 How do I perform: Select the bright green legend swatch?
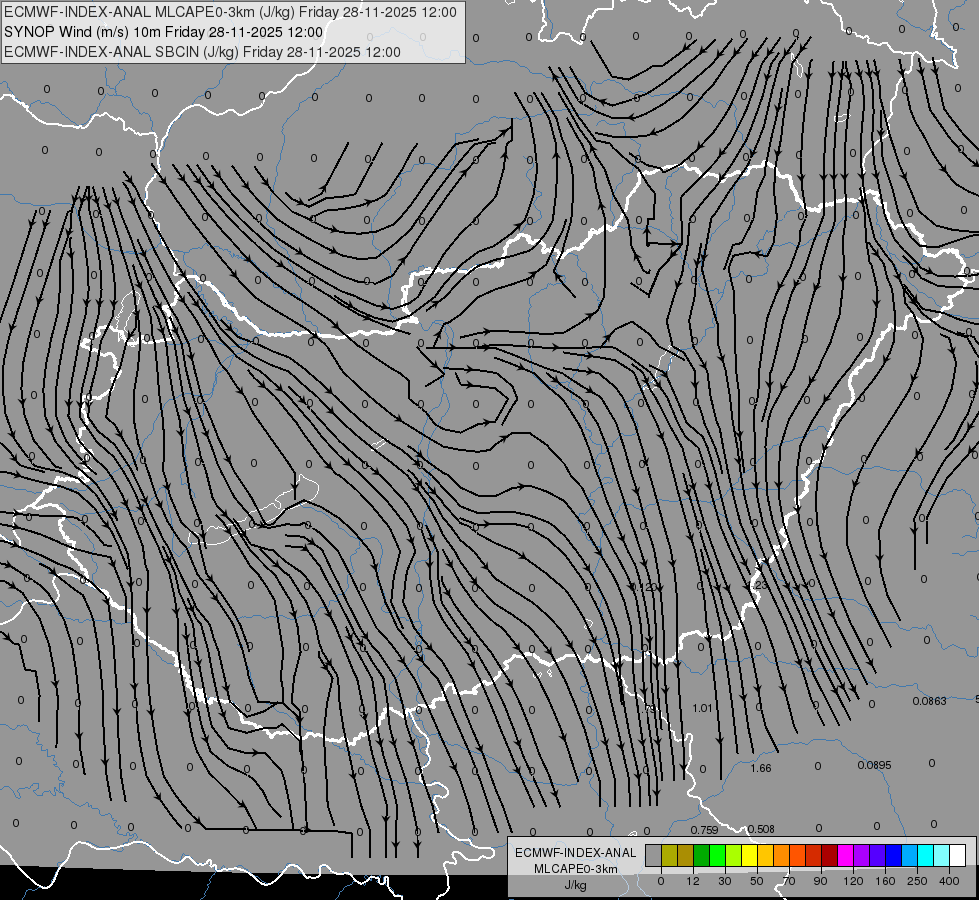(717, 856)
